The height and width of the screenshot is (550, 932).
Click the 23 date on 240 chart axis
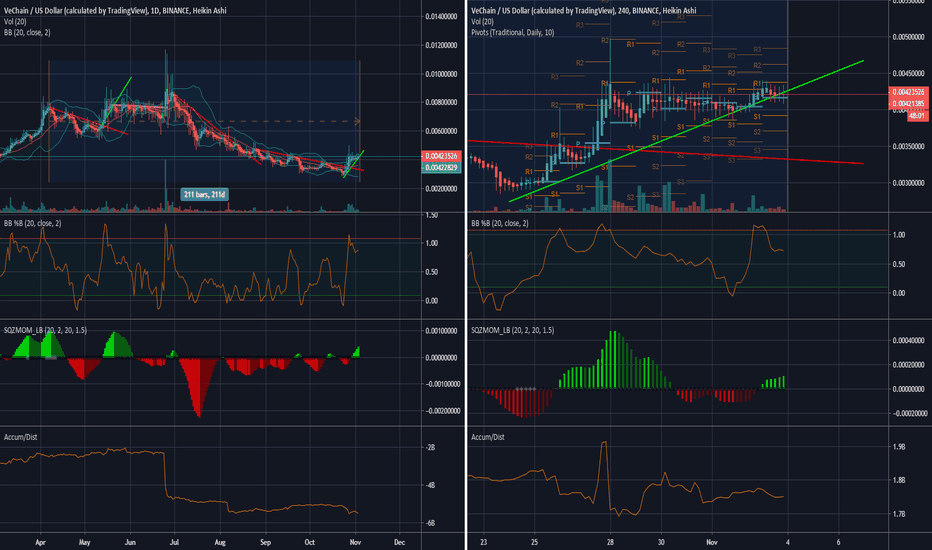[484, 542]
